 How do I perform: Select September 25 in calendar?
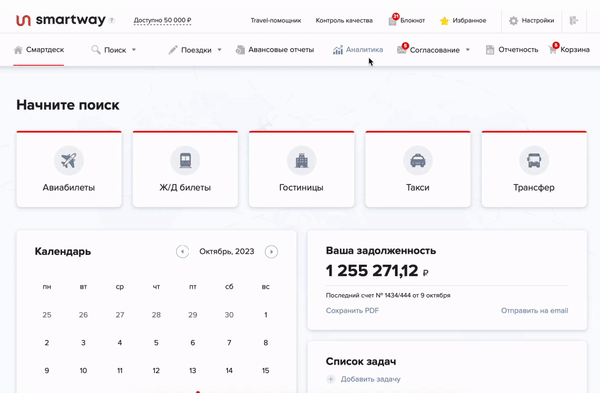(47, 315)
